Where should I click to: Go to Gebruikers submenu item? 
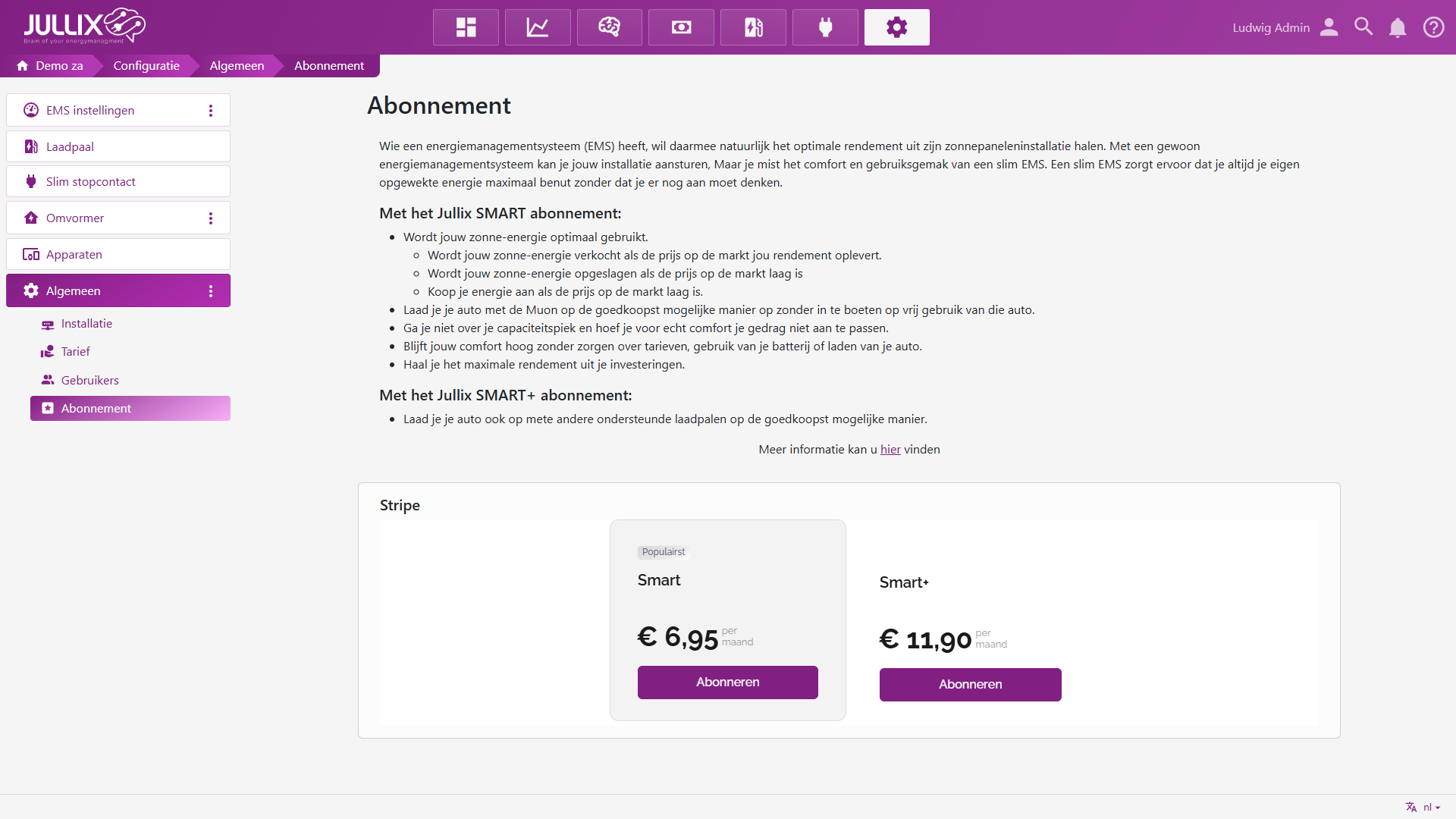[89, 380]
